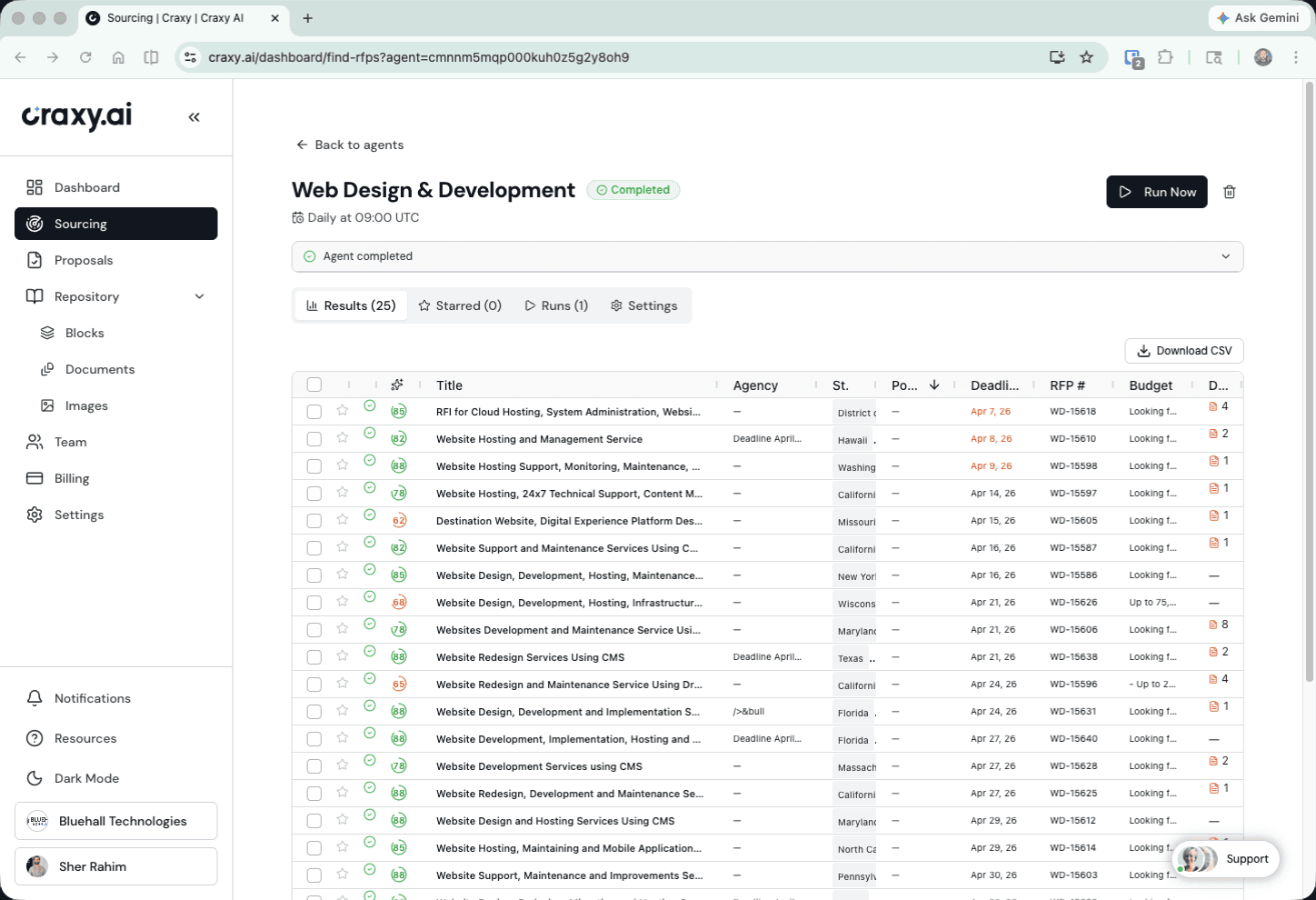Screen dimensions: 1316x900
Task: Sort table by Title column
Action: coord(449,385)
